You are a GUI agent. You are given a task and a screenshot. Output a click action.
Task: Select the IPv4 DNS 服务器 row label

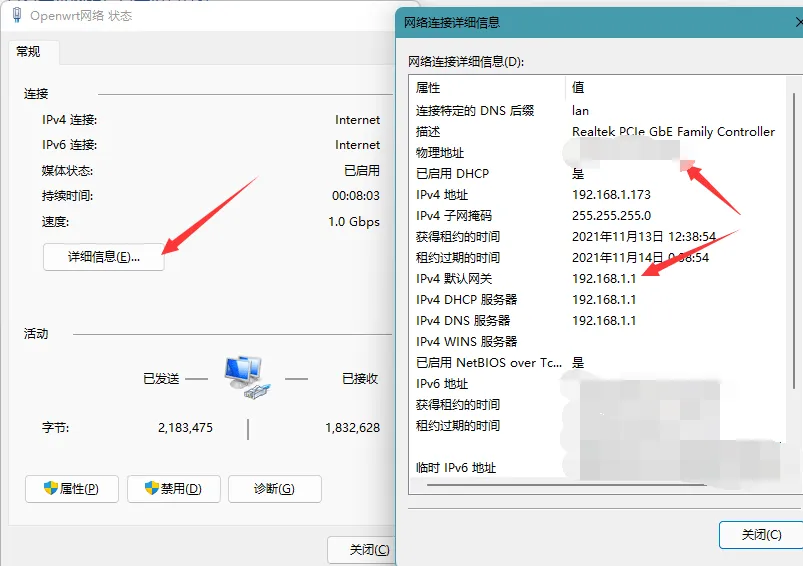pos(463,321)
